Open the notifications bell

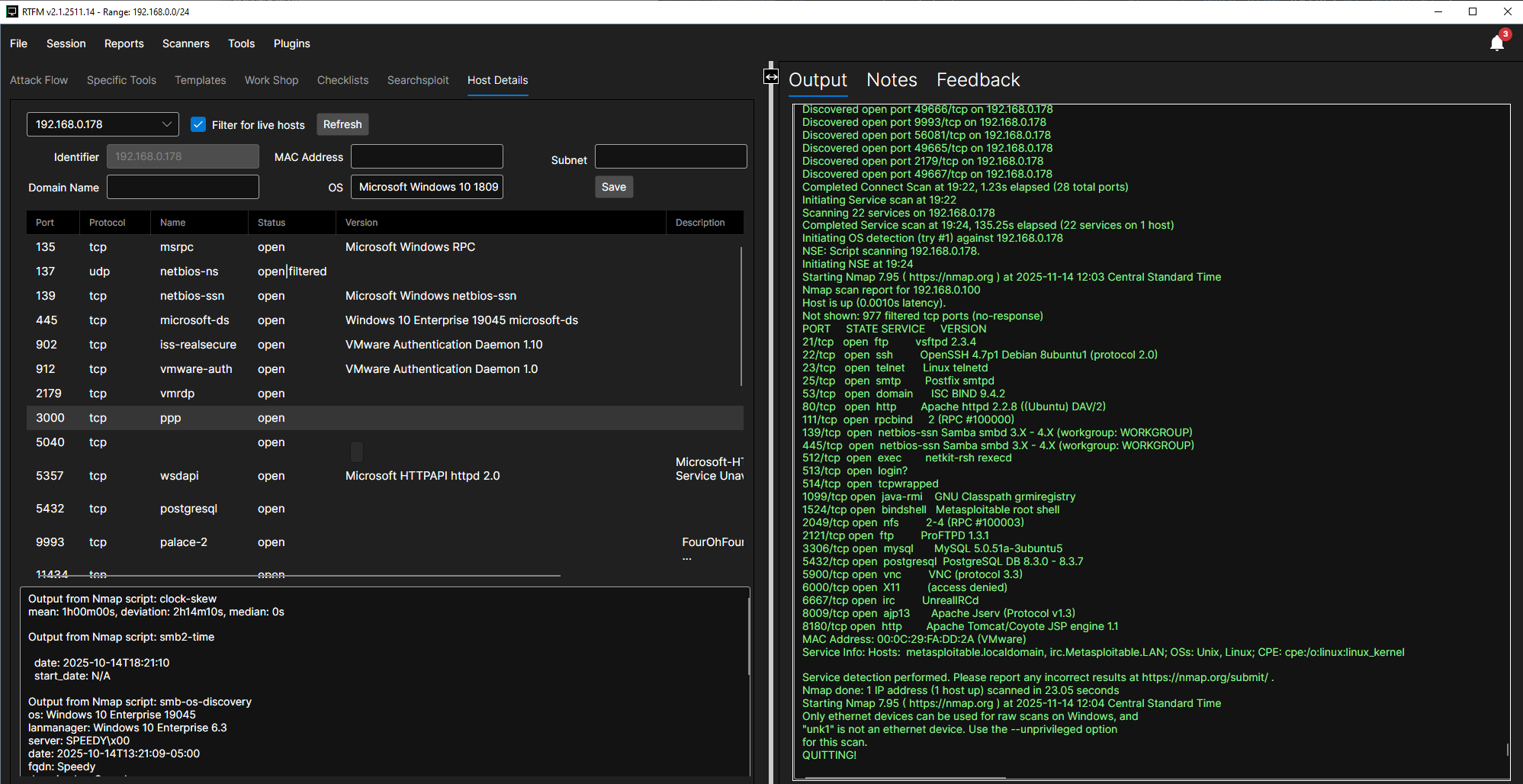tap(1496, 43)
